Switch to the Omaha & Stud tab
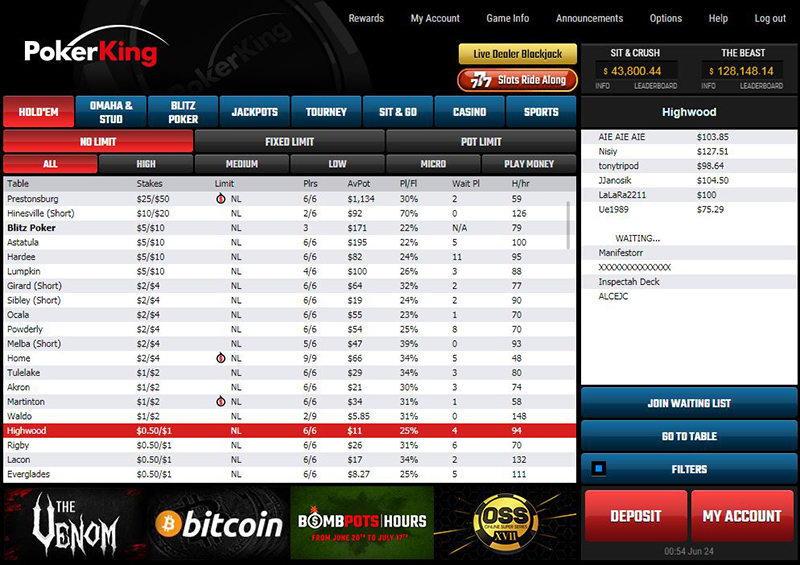The image size is (800, 565). (111, 112)
